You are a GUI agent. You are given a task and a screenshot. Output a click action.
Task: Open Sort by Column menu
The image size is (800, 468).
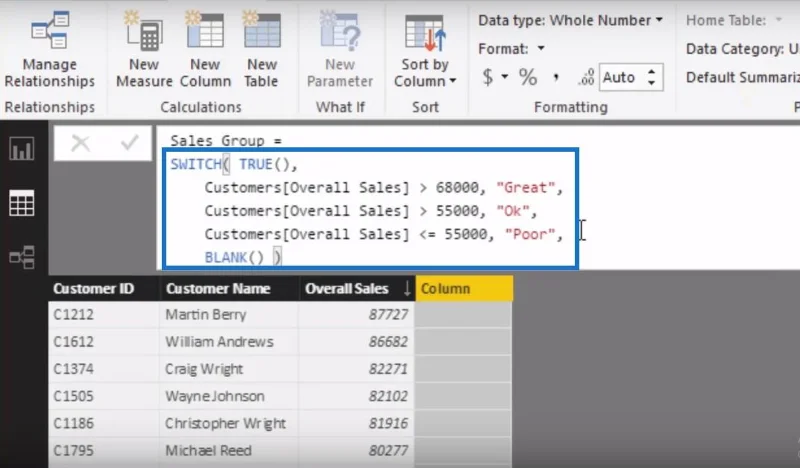[425, 50]
